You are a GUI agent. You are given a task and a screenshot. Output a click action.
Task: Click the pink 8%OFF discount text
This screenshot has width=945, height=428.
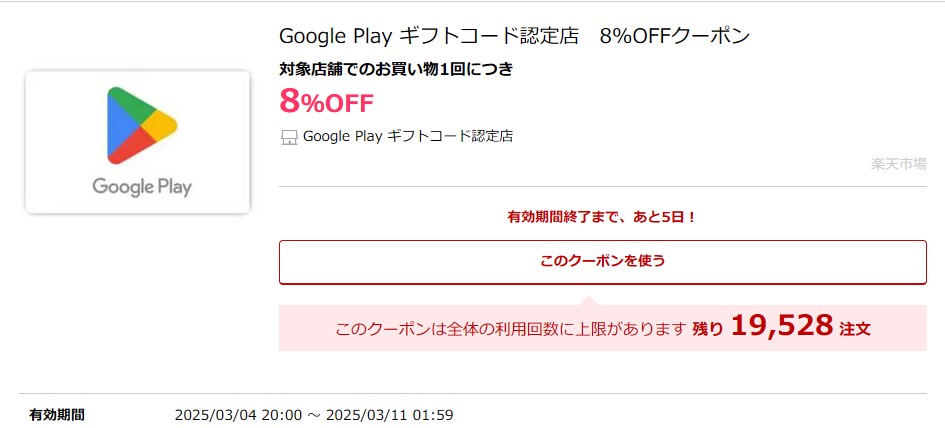click(326, 102)
